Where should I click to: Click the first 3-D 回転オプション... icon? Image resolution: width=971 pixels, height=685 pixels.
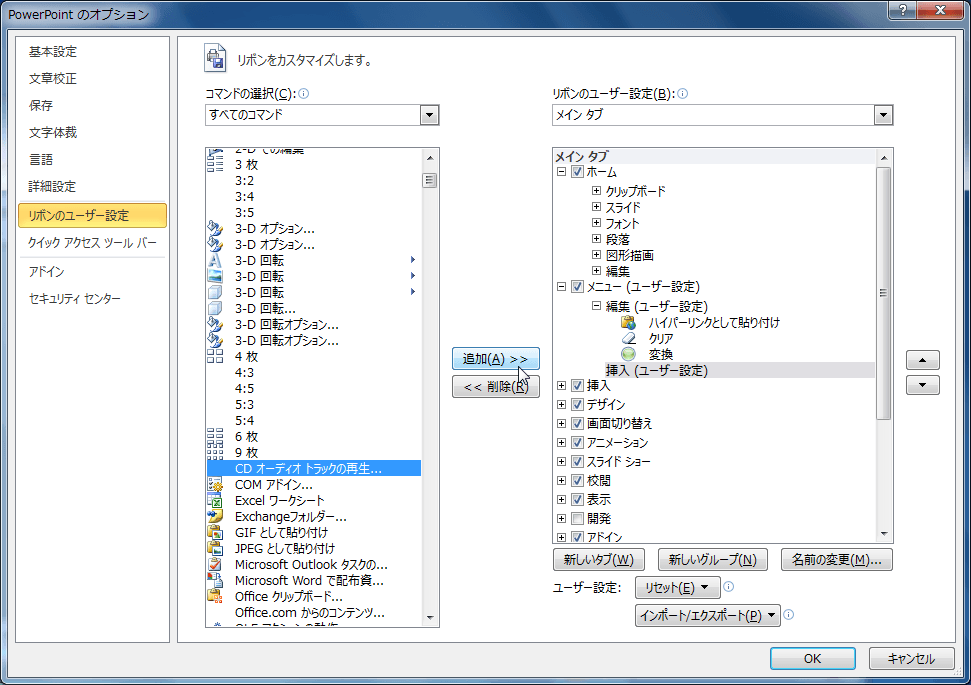215,325
